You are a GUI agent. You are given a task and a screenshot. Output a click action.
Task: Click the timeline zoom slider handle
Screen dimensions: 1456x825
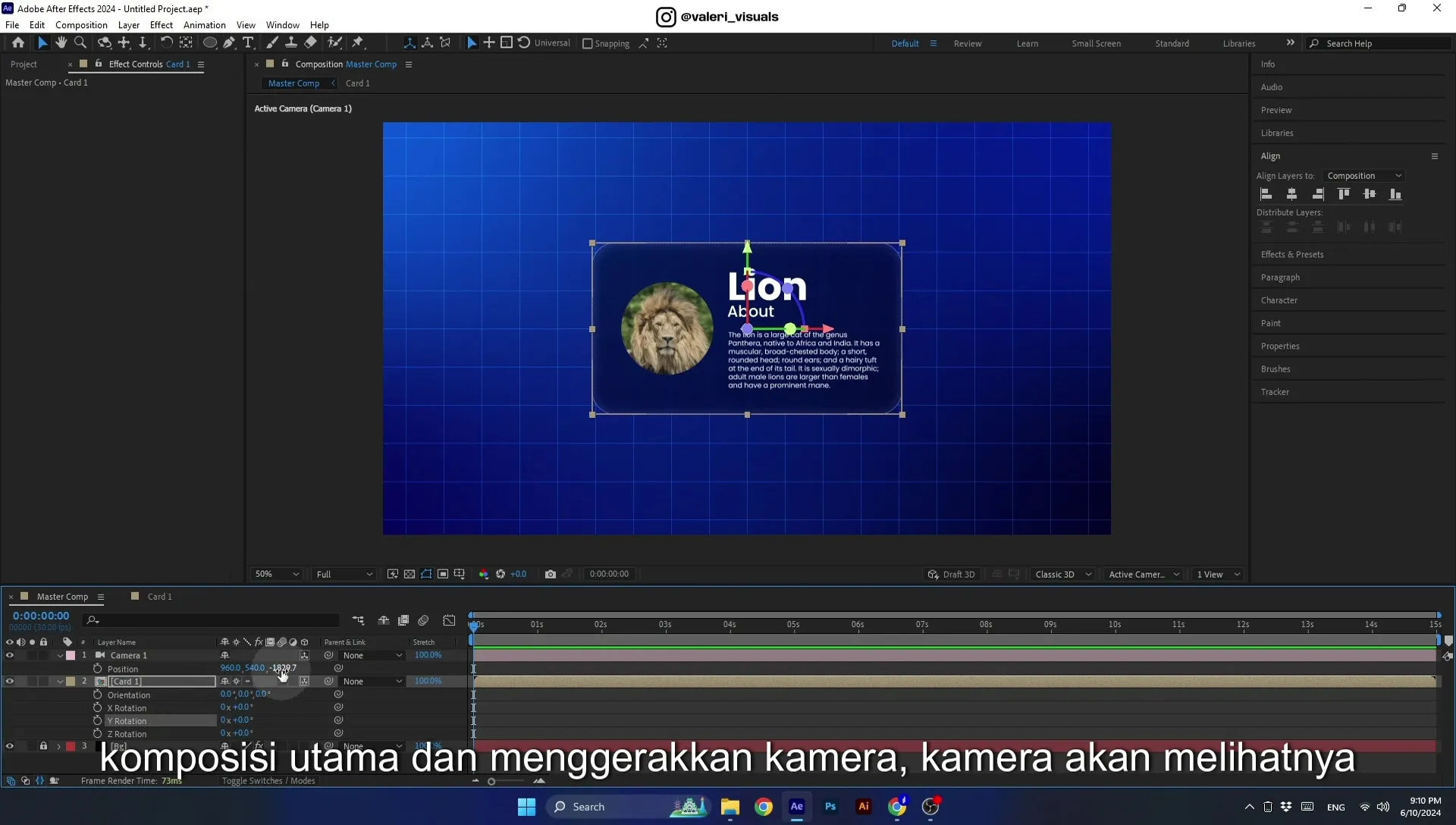pyautogui.click(x=491, y=782)
